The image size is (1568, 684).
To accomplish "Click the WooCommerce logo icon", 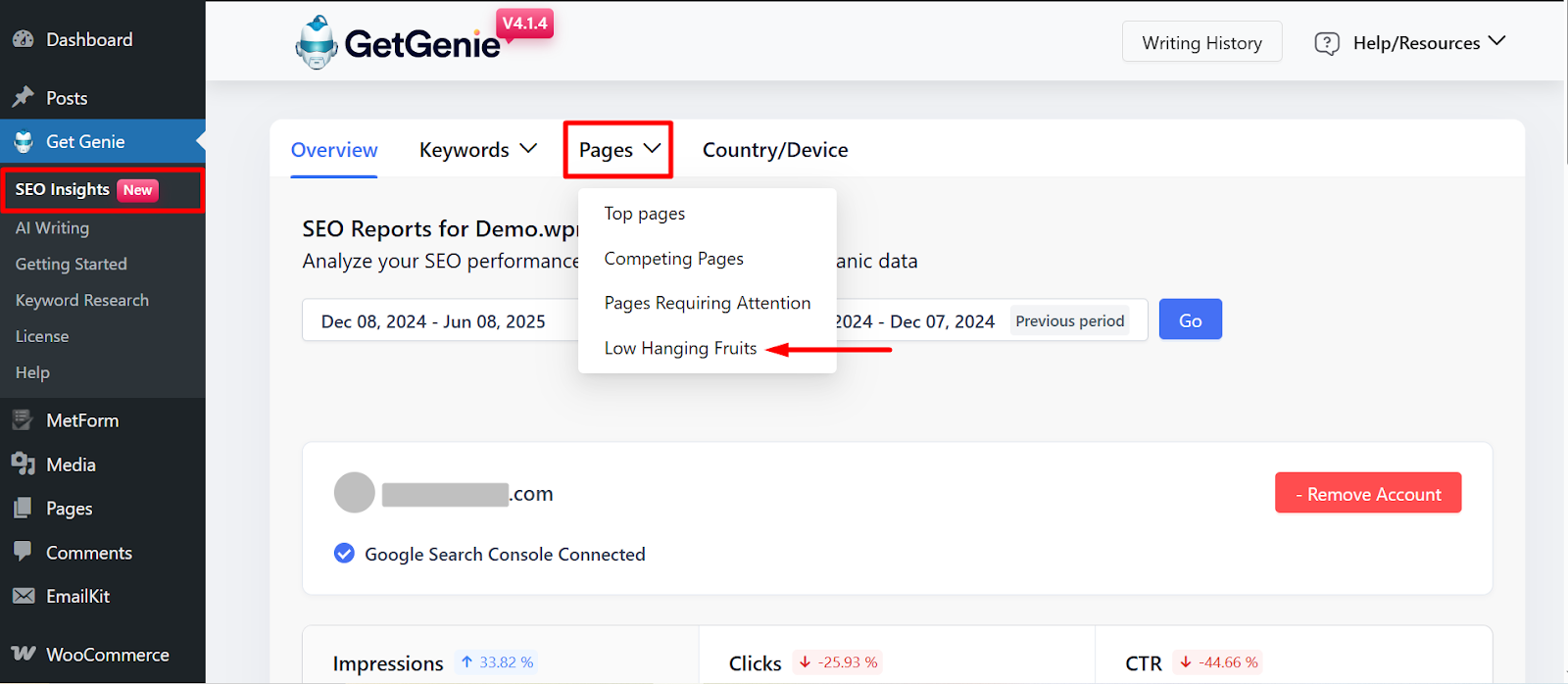I will point(23,654).
